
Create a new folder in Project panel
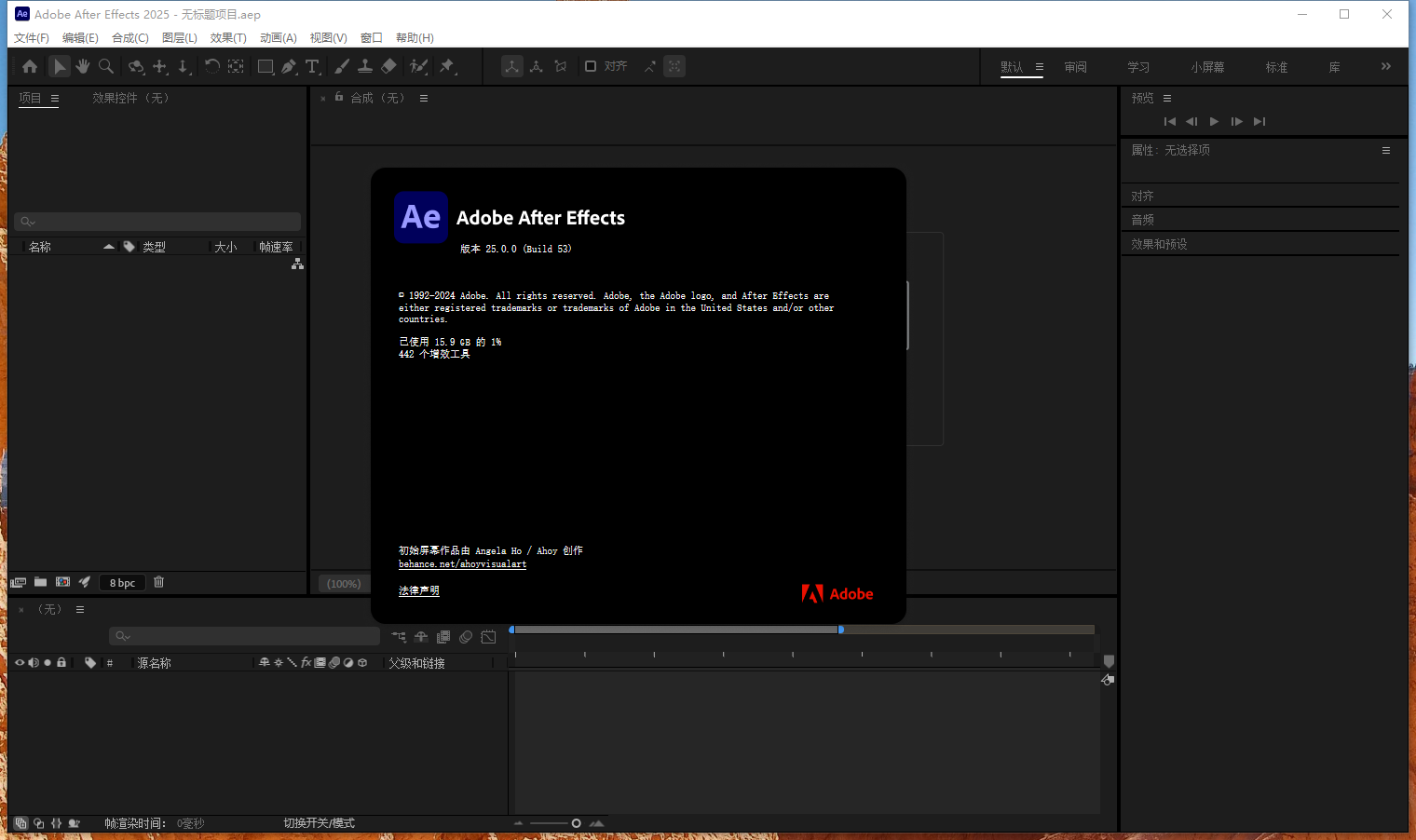tap(40, 582)
